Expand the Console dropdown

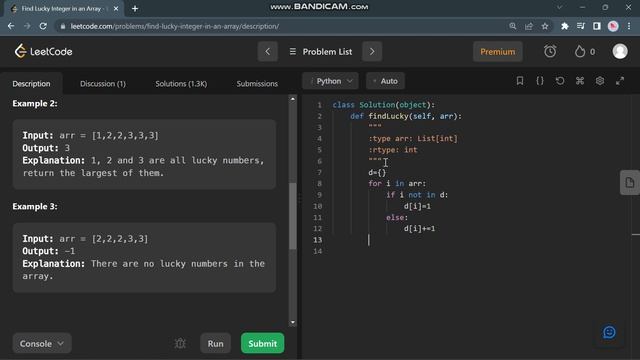[x=42, y=343]
